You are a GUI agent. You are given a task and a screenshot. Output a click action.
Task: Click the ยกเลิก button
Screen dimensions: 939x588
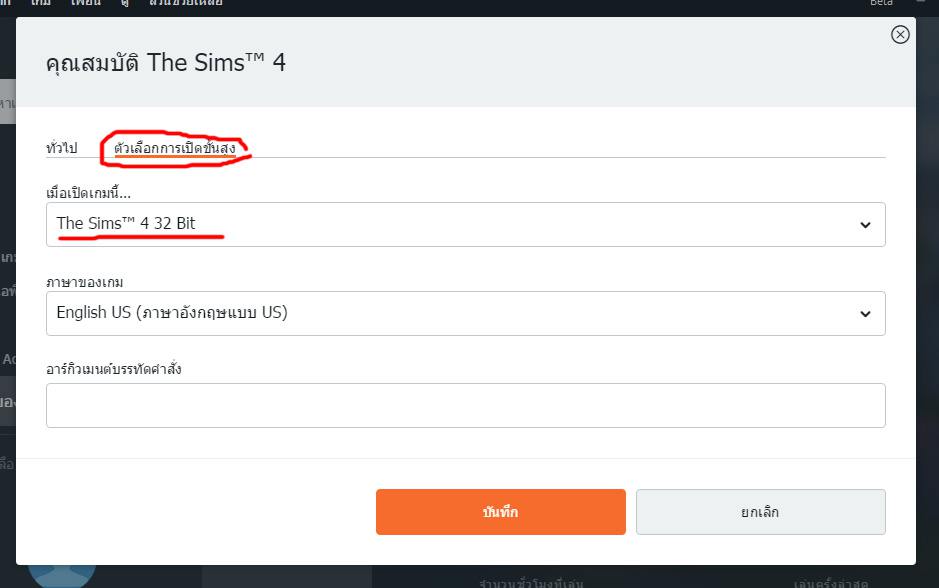[760, 512]
